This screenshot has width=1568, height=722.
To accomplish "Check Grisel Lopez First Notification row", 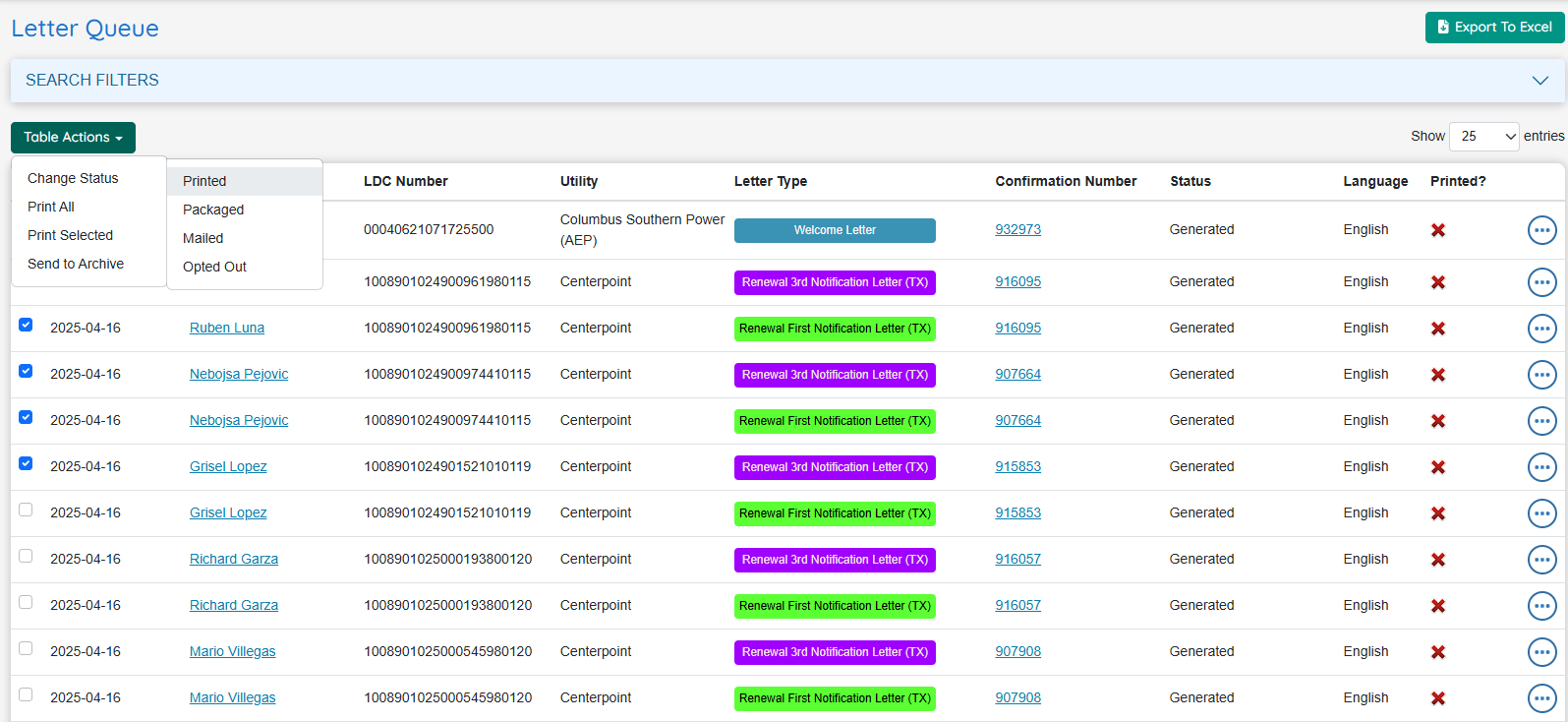I will (x=26, y=510).
